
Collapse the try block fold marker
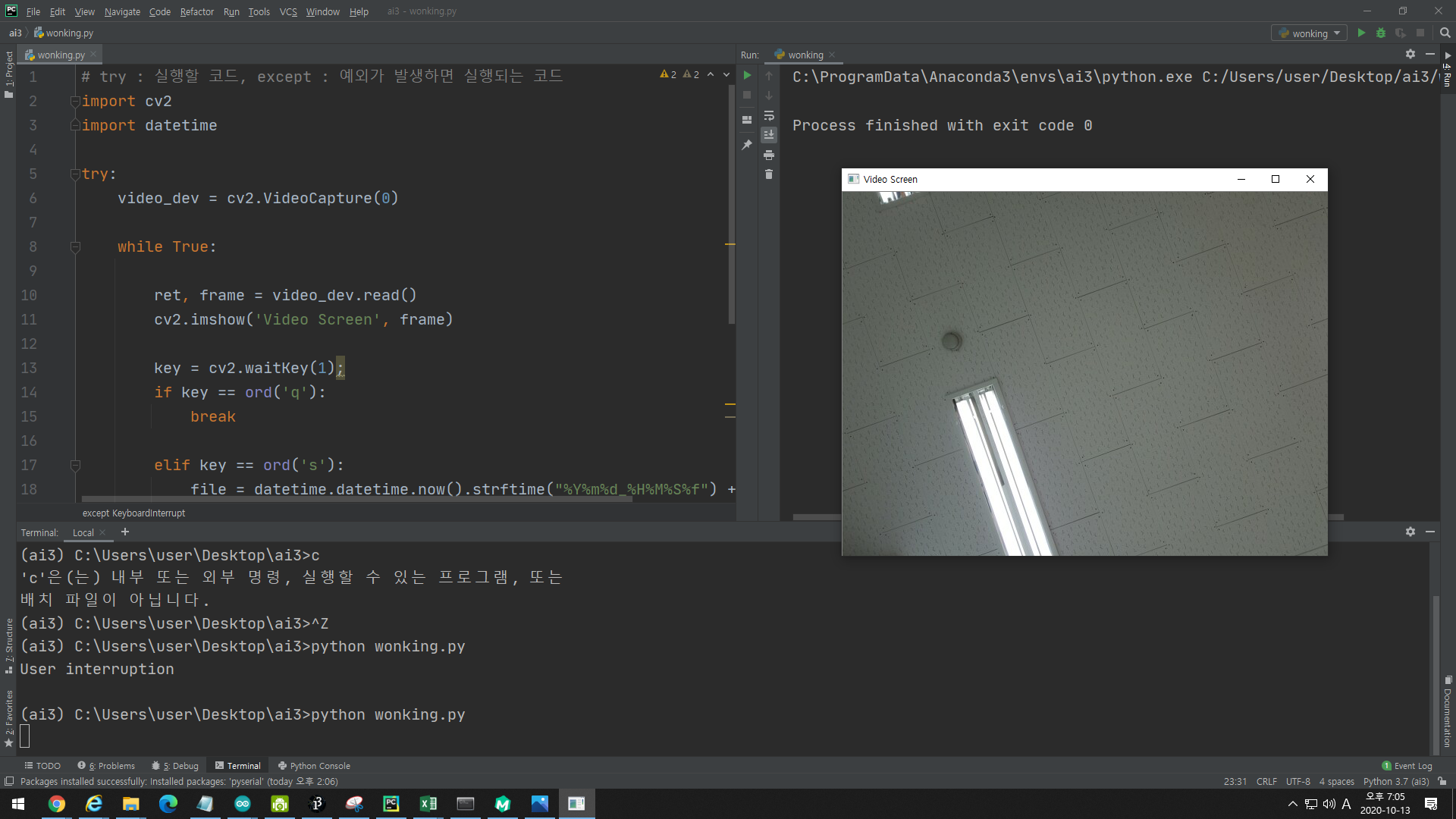(x=75, y=174)
